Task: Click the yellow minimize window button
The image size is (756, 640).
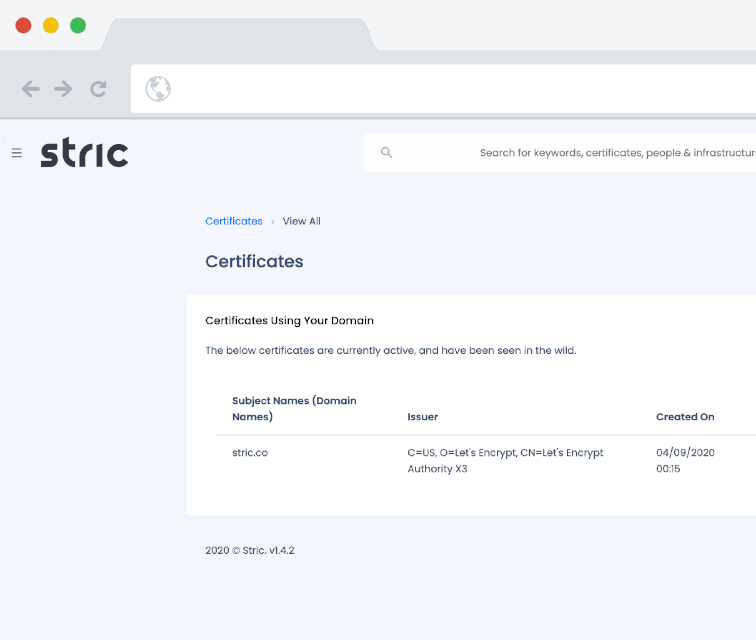Action: click(x=50, y=26)
